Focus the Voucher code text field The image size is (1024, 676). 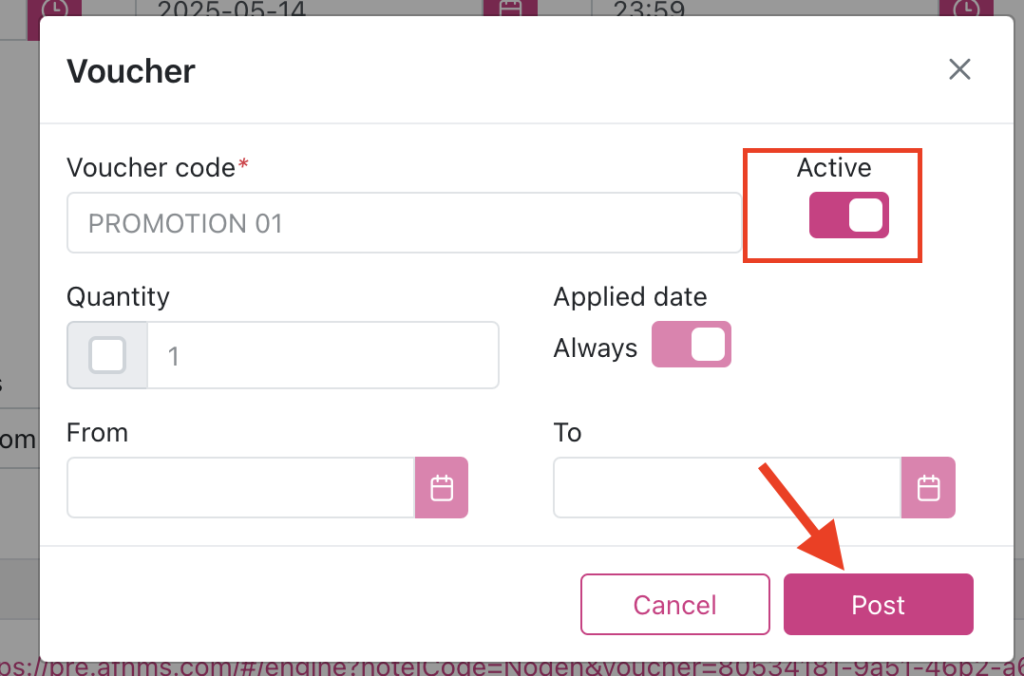pyautogui.click(x=404, y=223)
